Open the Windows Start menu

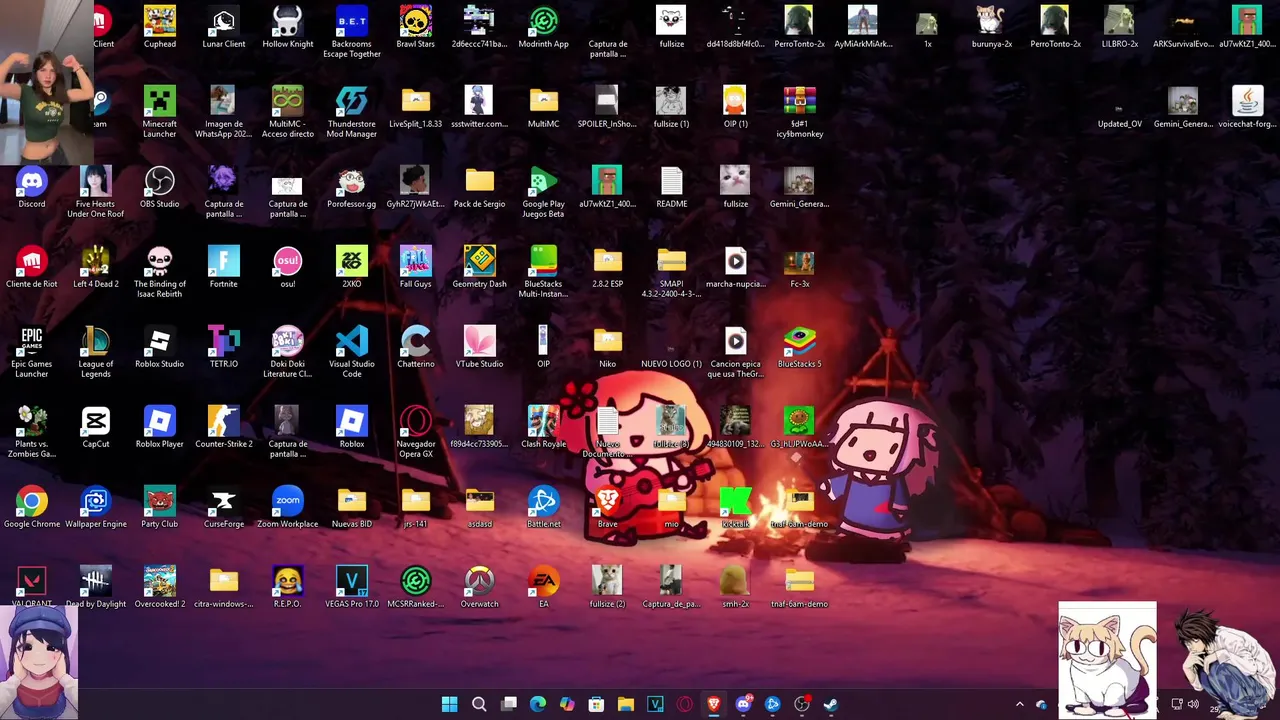click(449, 704)
